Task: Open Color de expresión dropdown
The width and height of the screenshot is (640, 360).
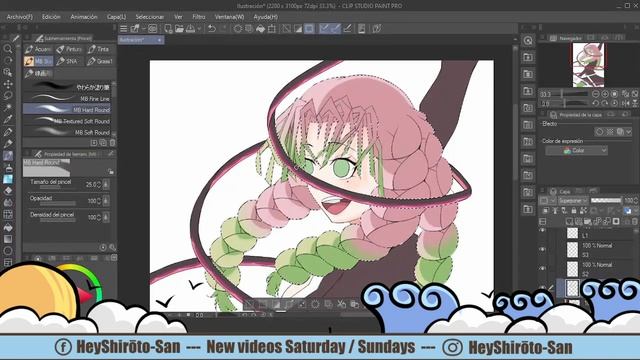Action: coord(576,151)
